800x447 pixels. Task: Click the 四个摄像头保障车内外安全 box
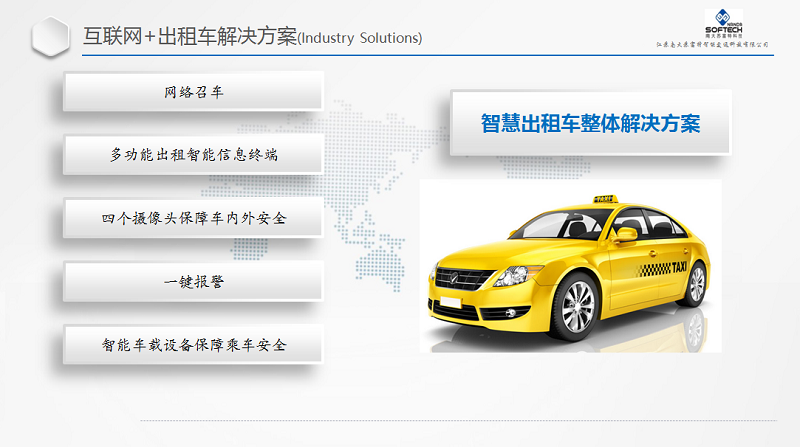point(193,218)
